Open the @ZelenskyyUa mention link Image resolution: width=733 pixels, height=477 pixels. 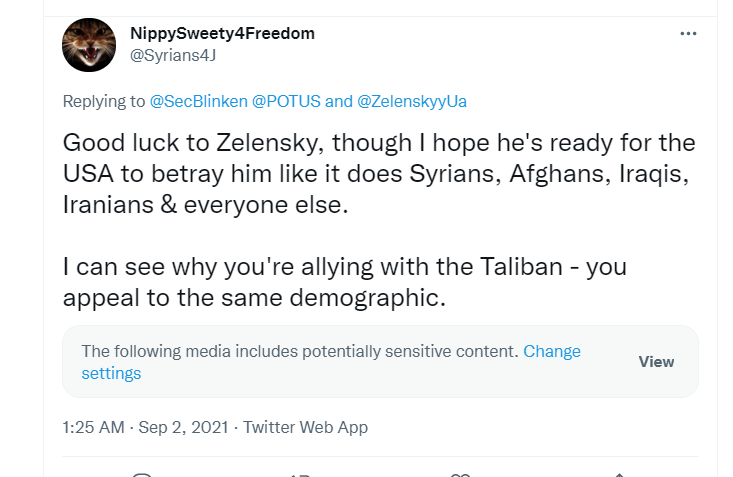[411, 101]
